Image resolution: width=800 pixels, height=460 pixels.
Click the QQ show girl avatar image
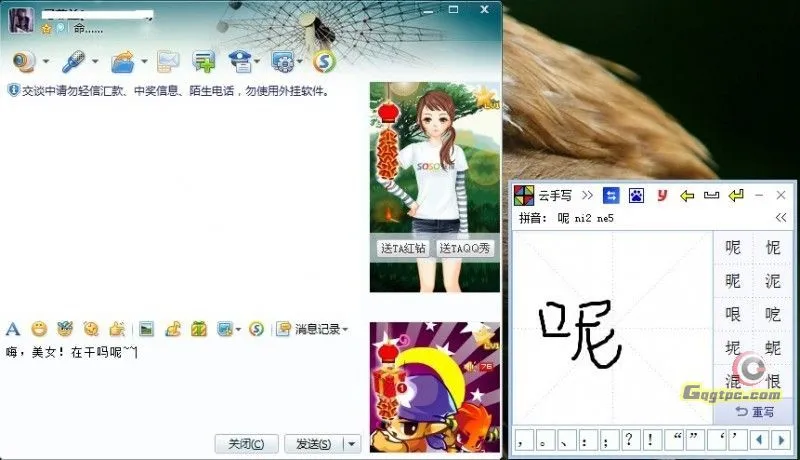(x=435, y=187)
